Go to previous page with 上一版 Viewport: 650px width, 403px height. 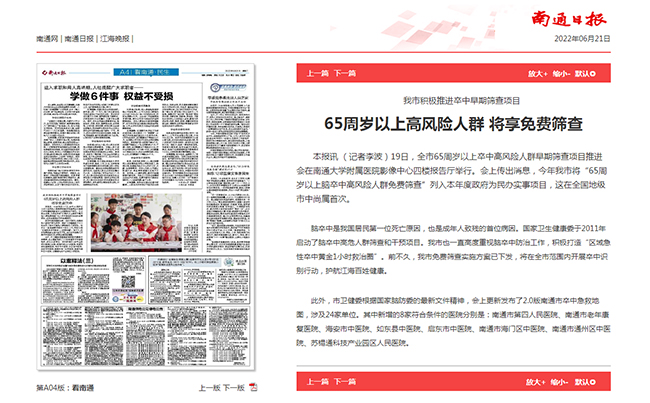tap(208, 387)
